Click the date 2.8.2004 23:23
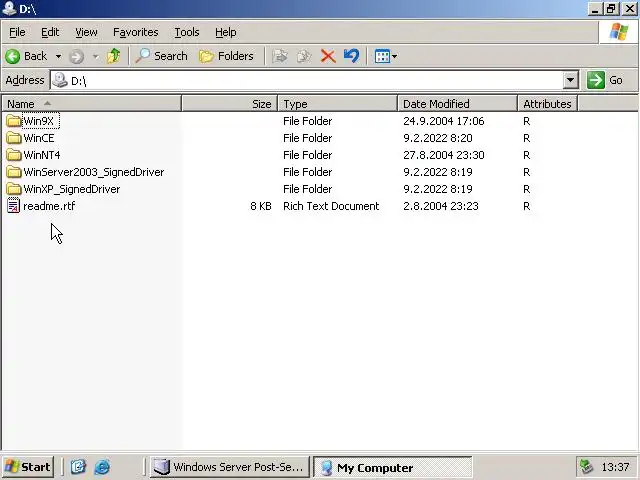This screenshot has height=480, width=640. (441, 206)
